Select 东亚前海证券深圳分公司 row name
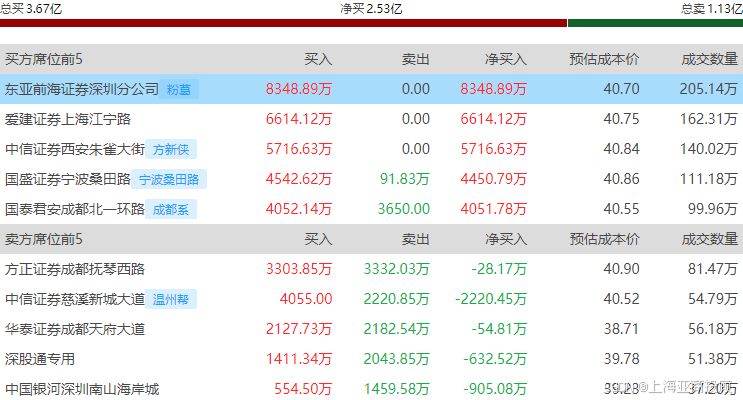The image size is (743, 400). tap(82, 89)
